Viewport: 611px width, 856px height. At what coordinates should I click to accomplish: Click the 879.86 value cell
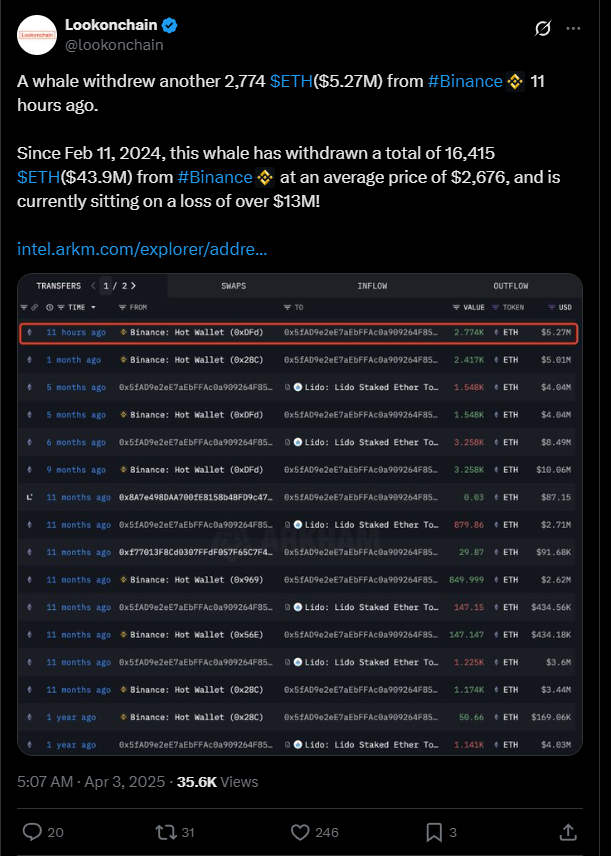tap(469, 525)
